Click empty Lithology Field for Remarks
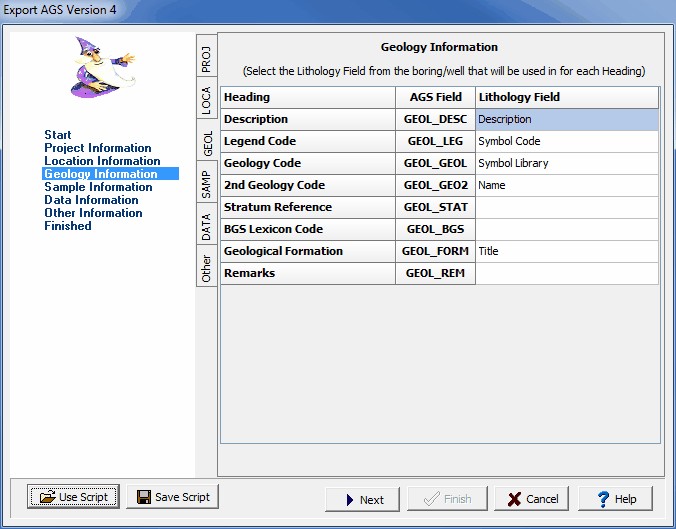 tap(567, 274)
